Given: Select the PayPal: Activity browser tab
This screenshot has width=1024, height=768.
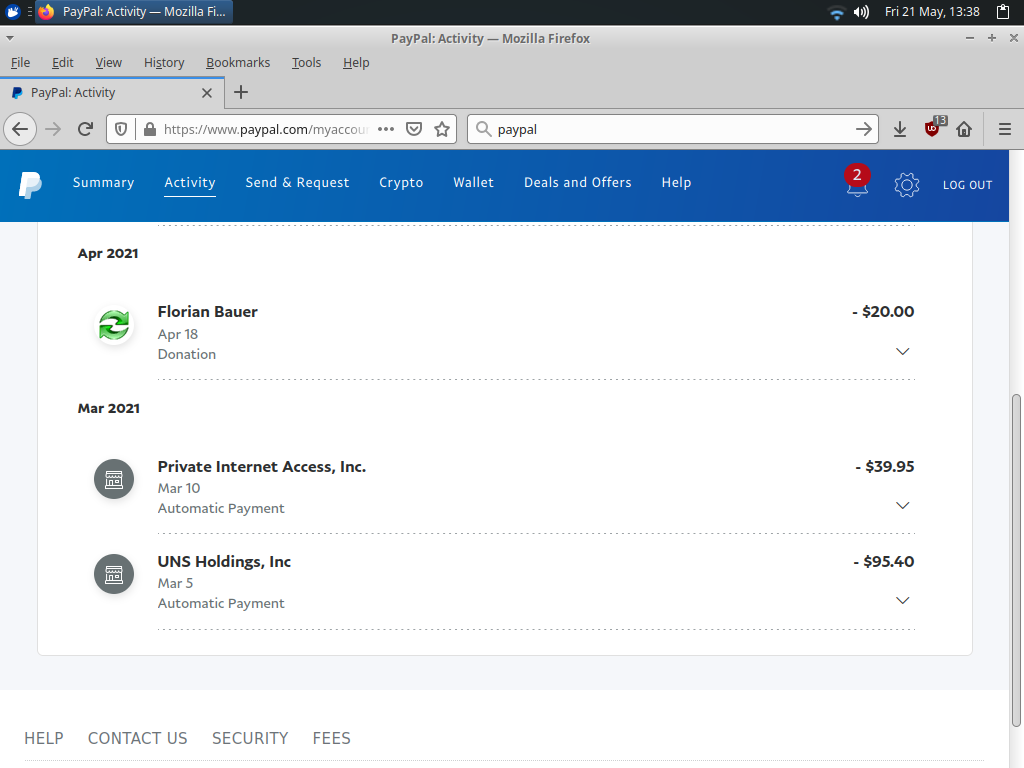Looking at the screenshot, I should click(x=112, y=93).
